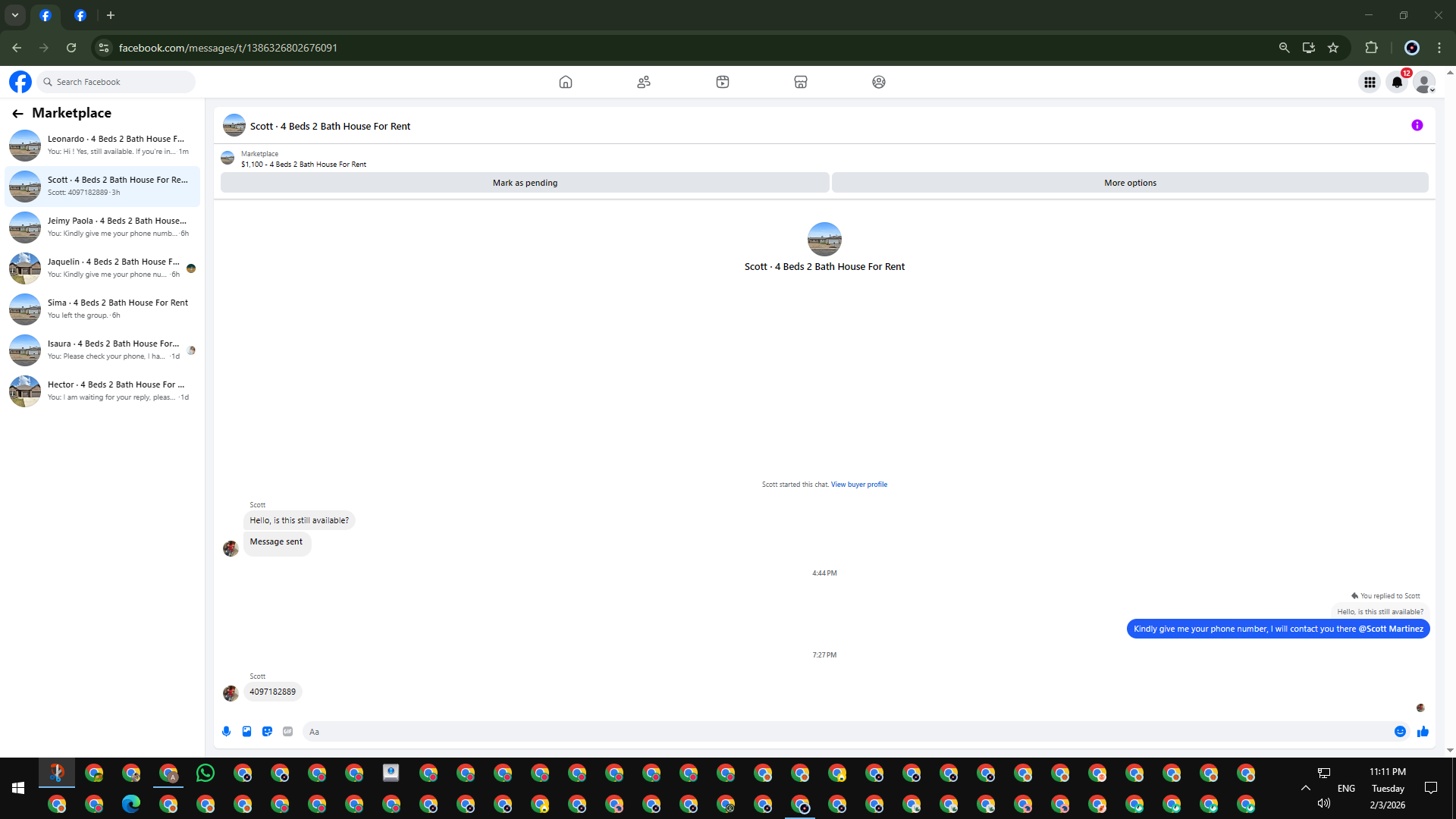
Task: Open View buyer profile link
Action: (858, 484)
